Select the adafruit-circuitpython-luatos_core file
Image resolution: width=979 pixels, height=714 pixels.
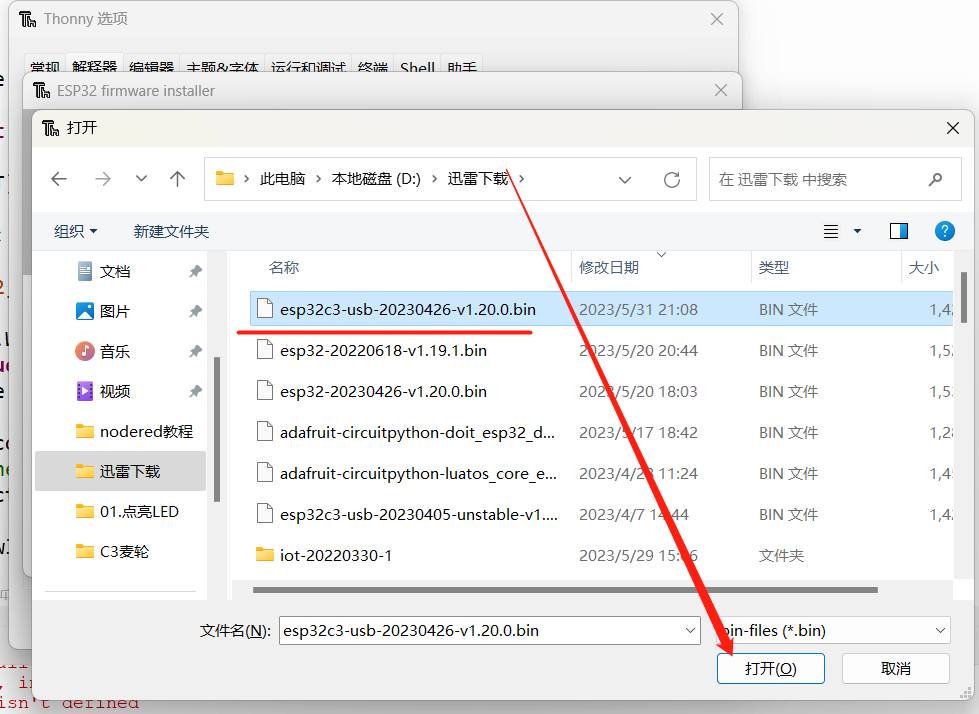pyautogui.click(x=418, y=474)
